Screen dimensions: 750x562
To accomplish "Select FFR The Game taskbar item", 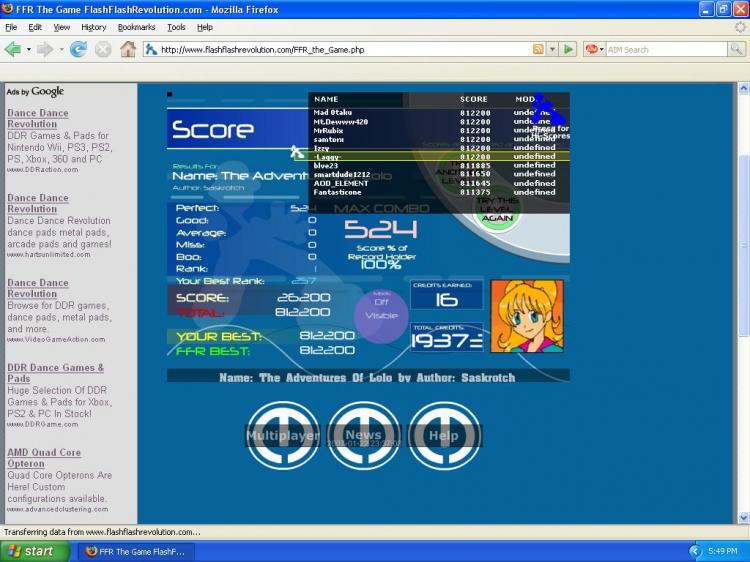I will click(x=135, y=551).
